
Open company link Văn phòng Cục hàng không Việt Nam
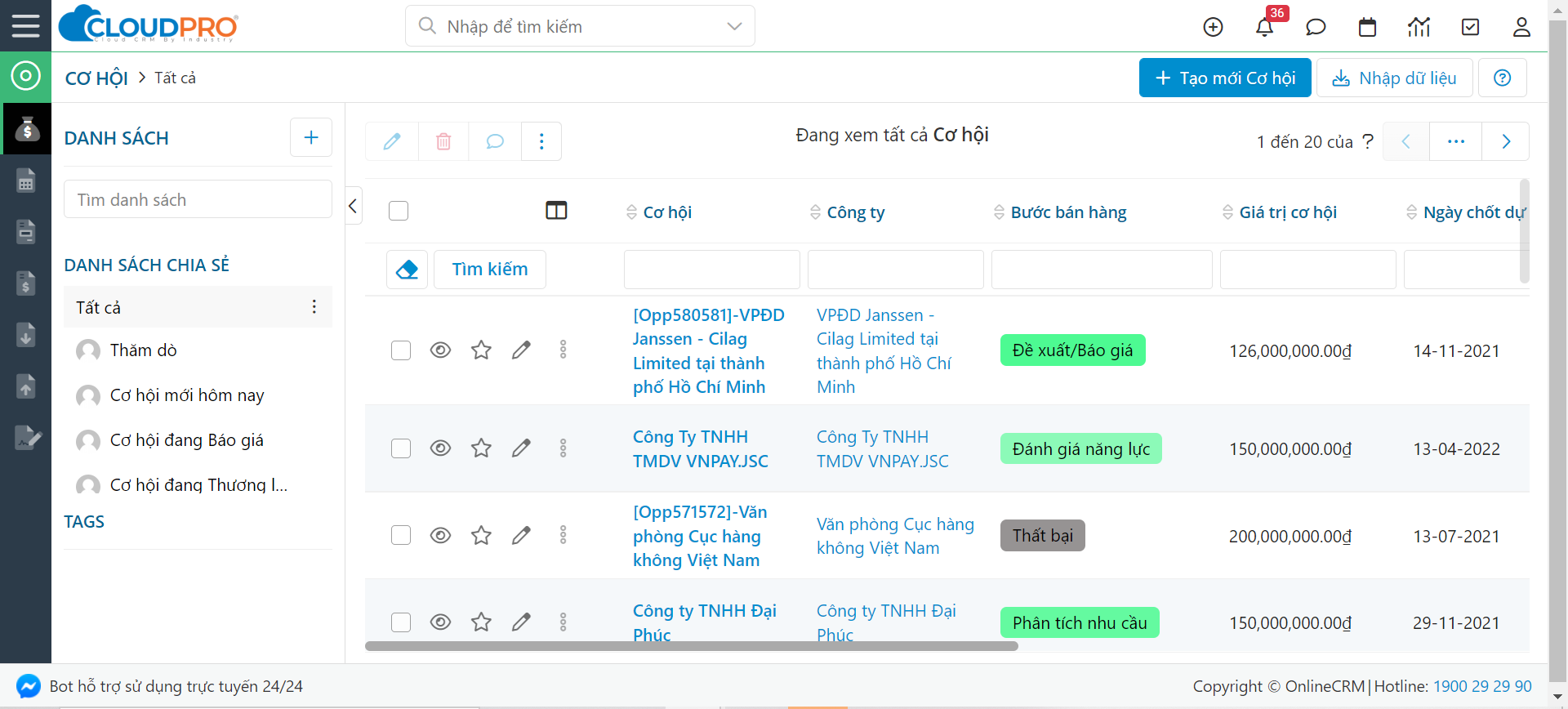[895, 536]
